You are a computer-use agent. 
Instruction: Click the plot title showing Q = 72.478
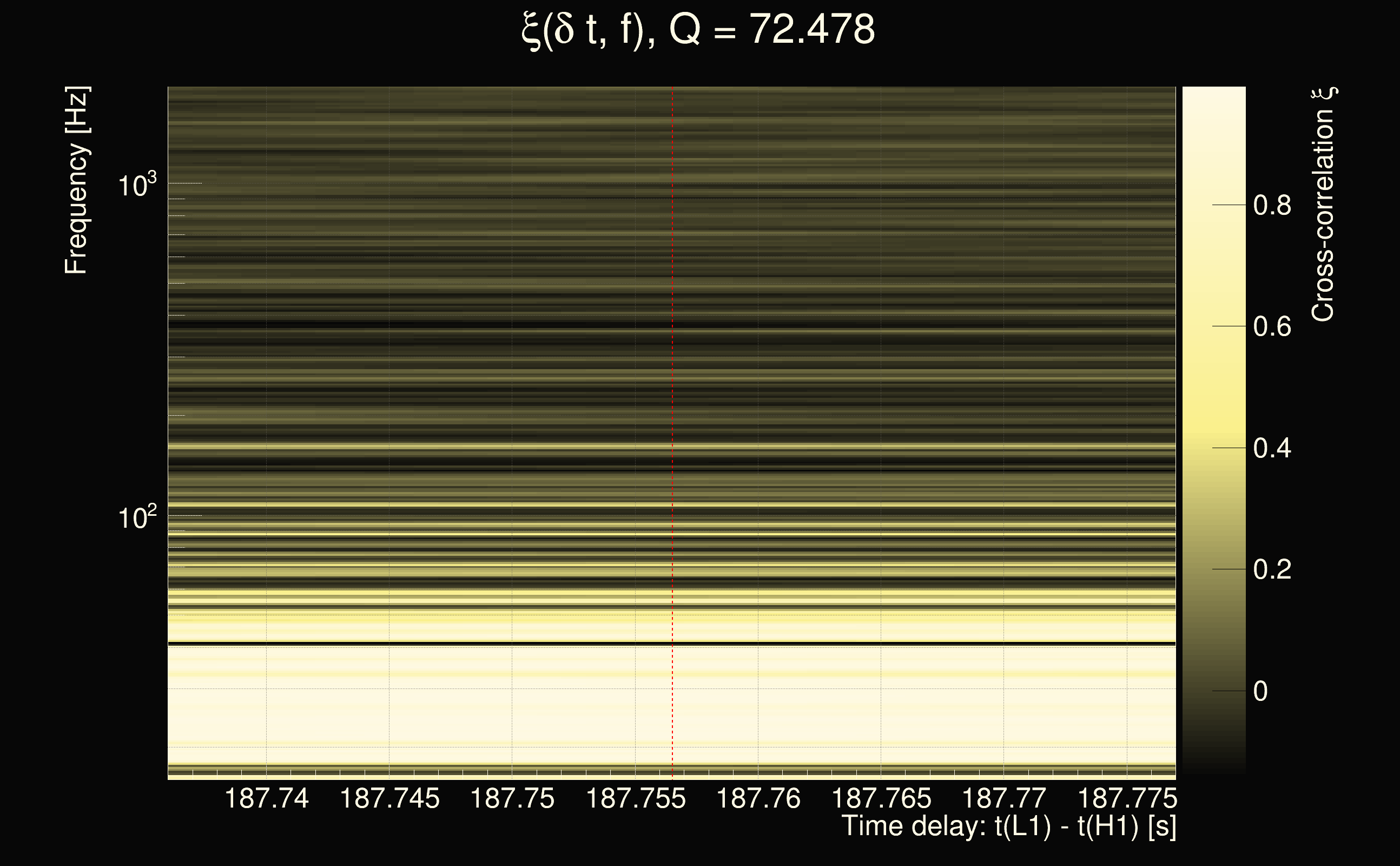(698, 30)
